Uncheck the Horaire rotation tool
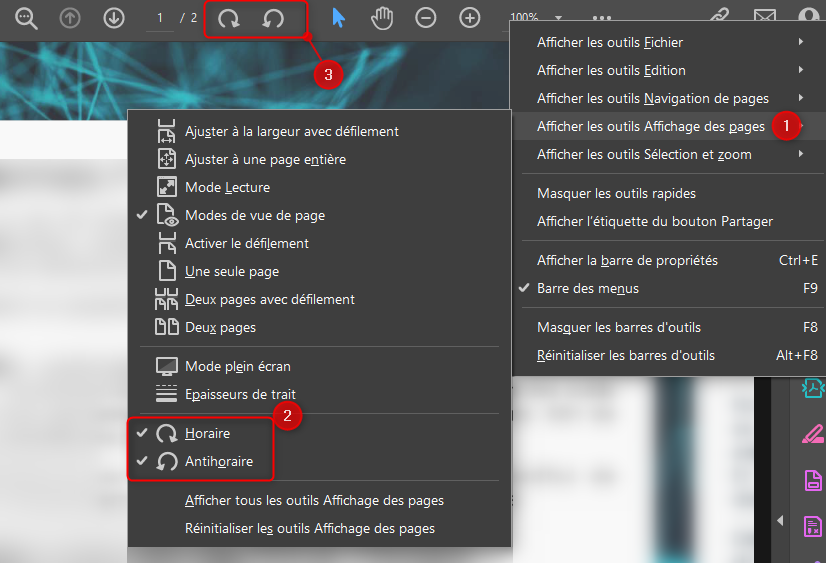The height and width of the screenshot is (563, 826). 207,434
